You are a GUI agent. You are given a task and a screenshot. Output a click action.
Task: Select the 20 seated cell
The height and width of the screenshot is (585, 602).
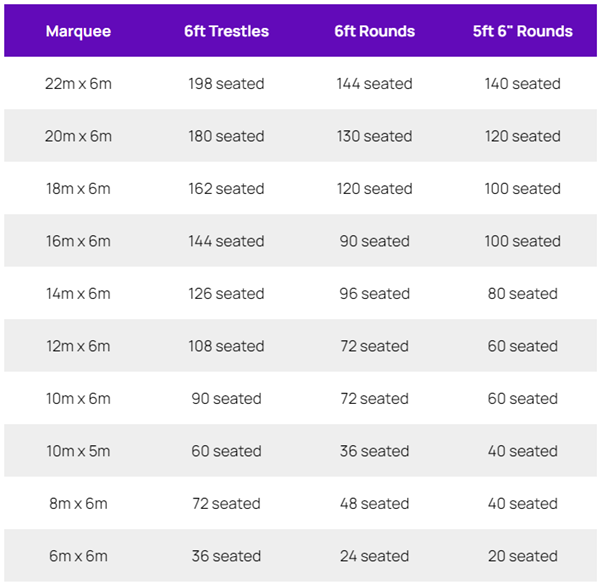tap(523, 557)
